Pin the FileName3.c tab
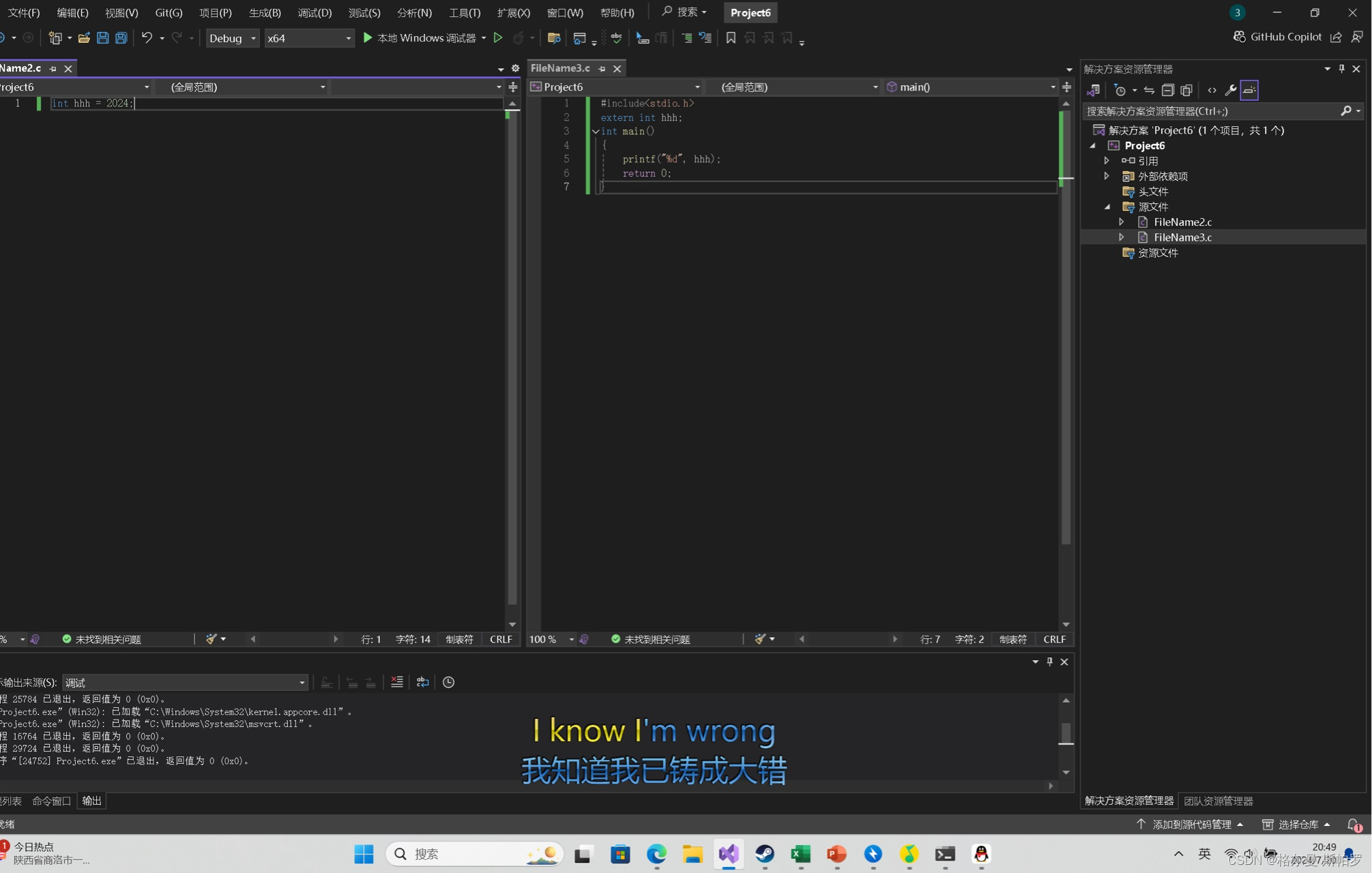The width and height of the screenshot is (1372, 873). coord(602,69)
